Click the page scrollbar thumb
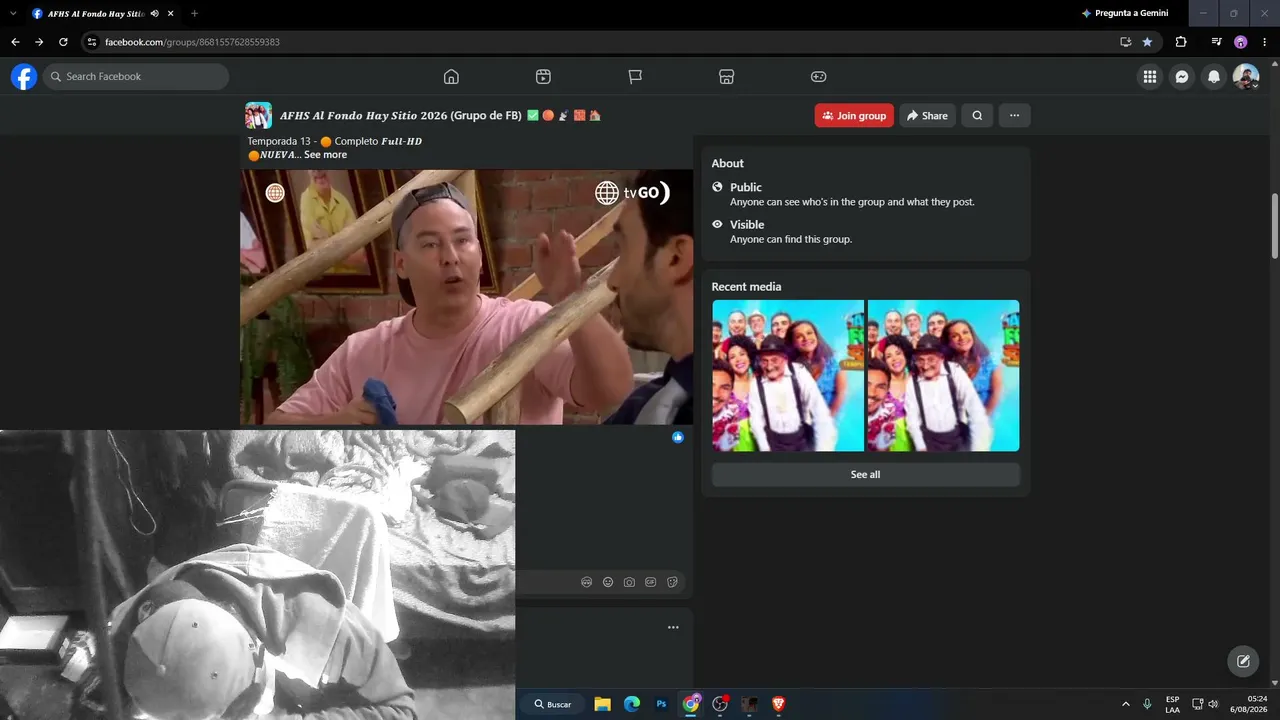1280x720 pixels. 1275,224
